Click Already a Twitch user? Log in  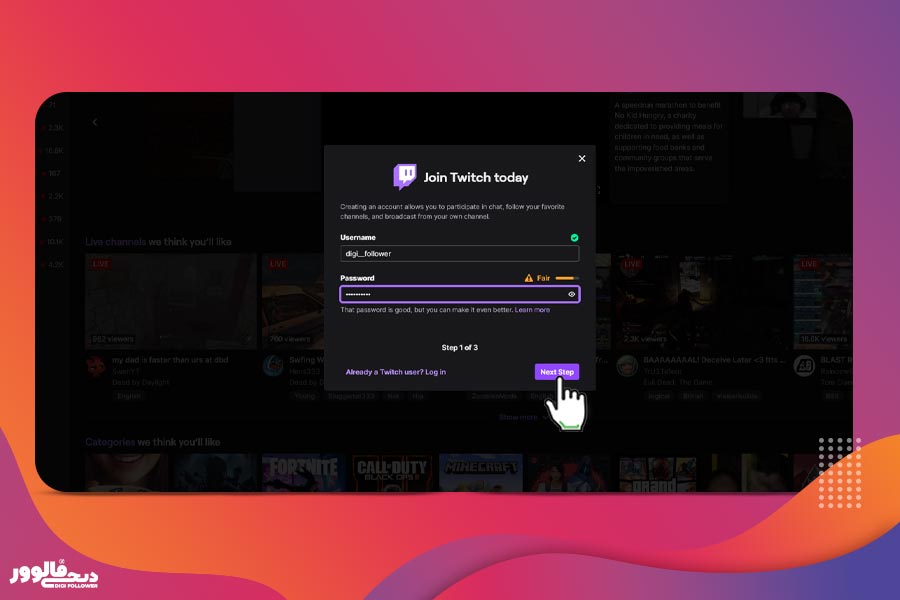[395, 372]
